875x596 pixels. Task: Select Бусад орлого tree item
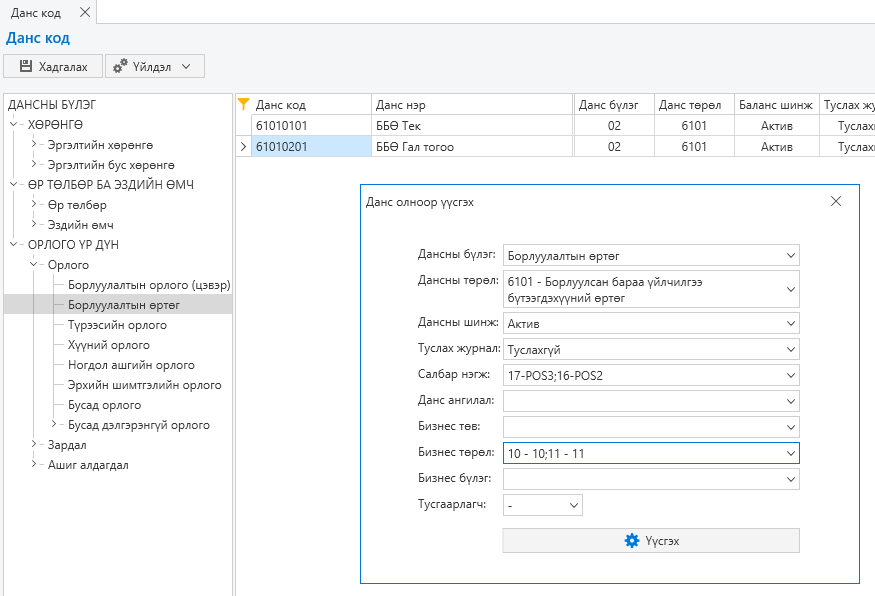coord(104,405)
